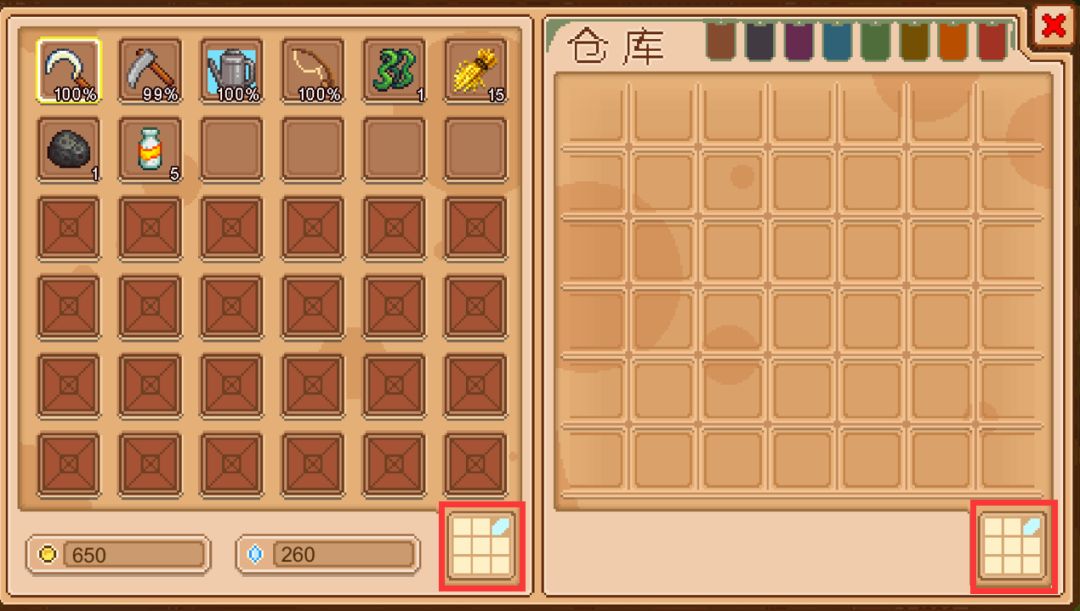The image size is (1080, 611).
Task: Switch to the green warehouse tab
Action: [875, 41]
